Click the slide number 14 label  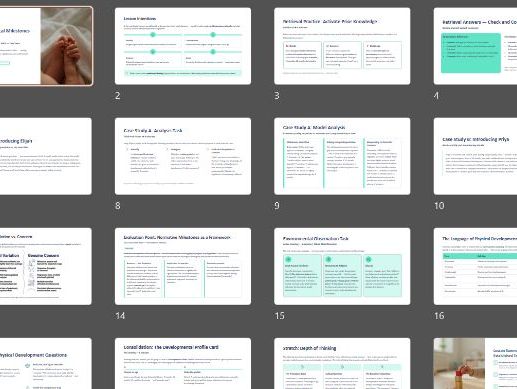[x=120, y=316]
